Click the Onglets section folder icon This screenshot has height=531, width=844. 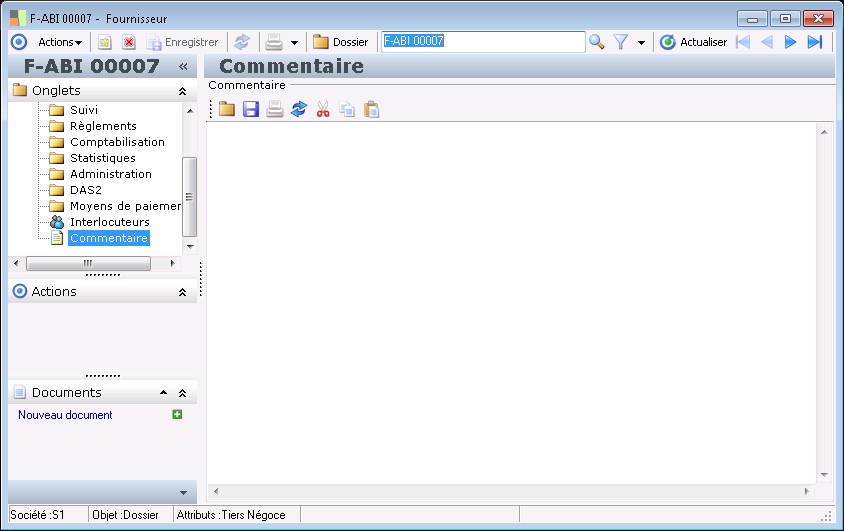click(20, 90)
